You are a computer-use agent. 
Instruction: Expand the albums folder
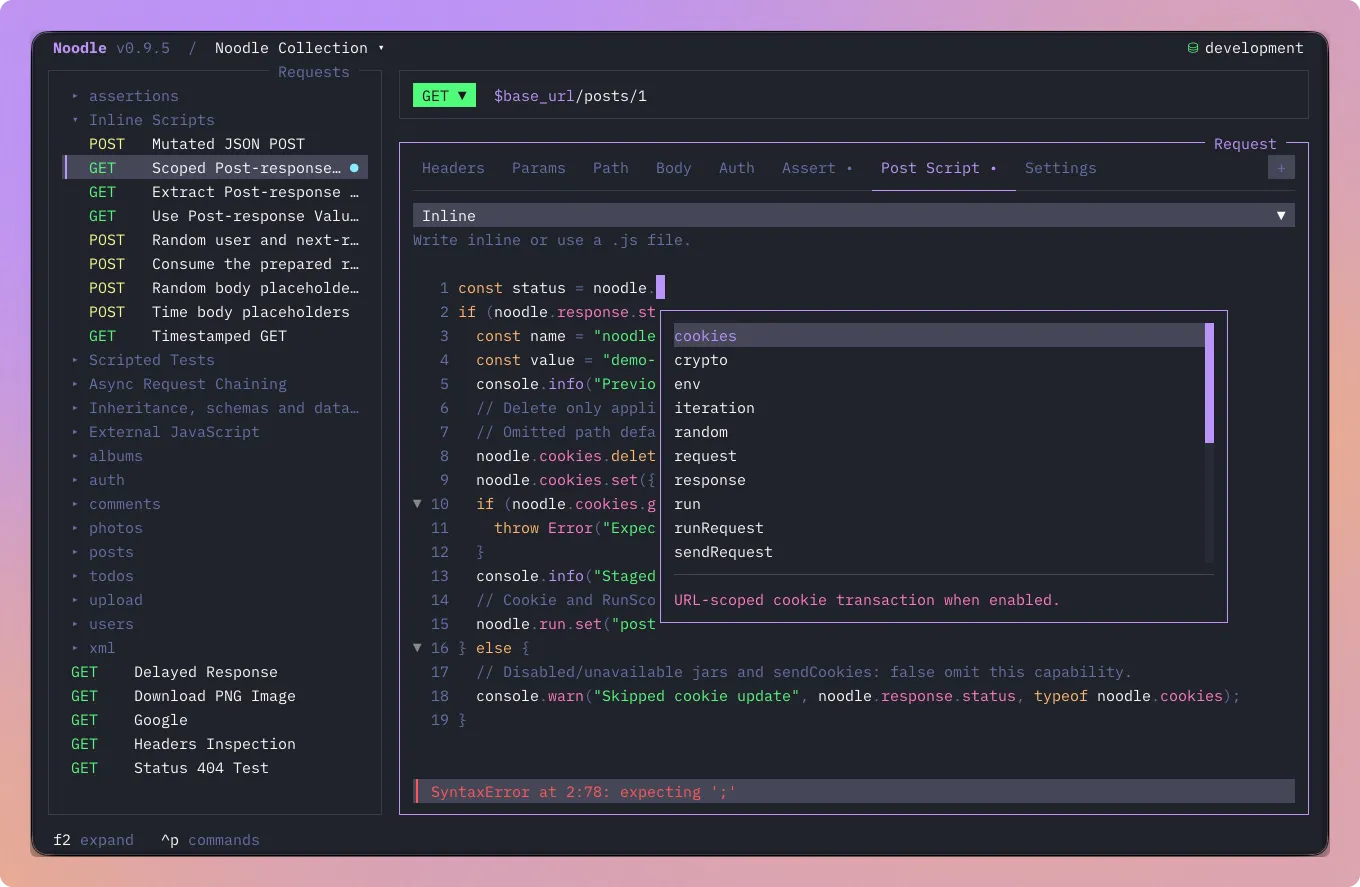click(107, 456)
